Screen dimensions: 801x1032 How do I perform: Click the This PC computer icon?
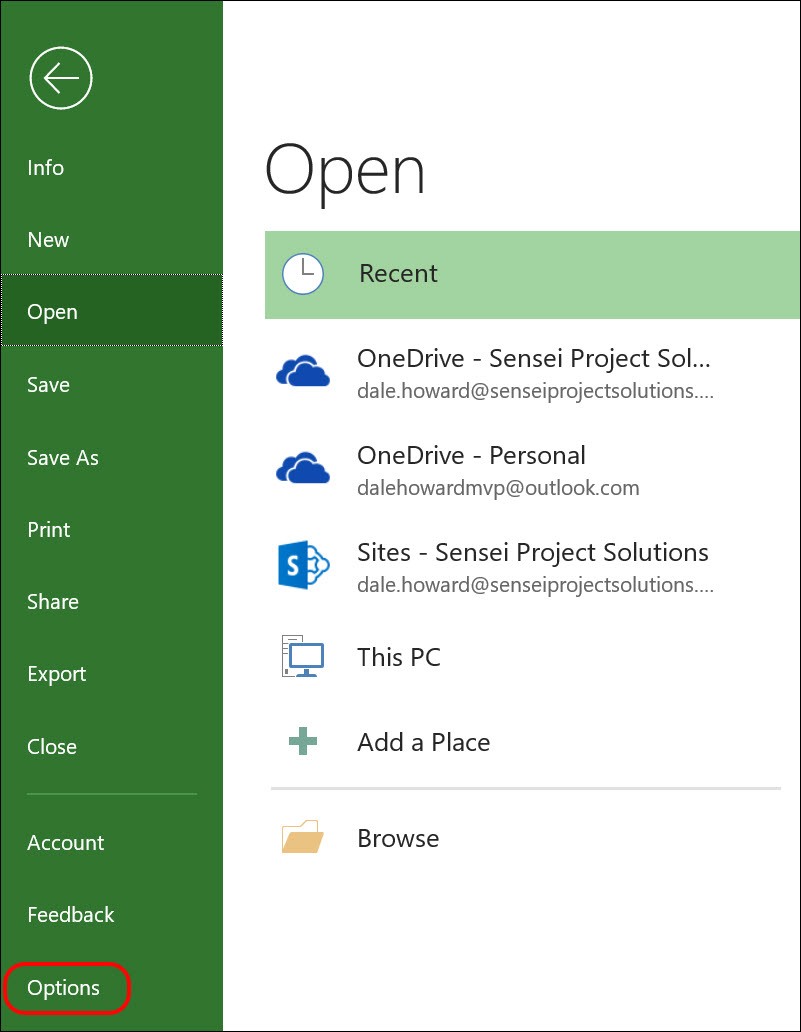303,656
